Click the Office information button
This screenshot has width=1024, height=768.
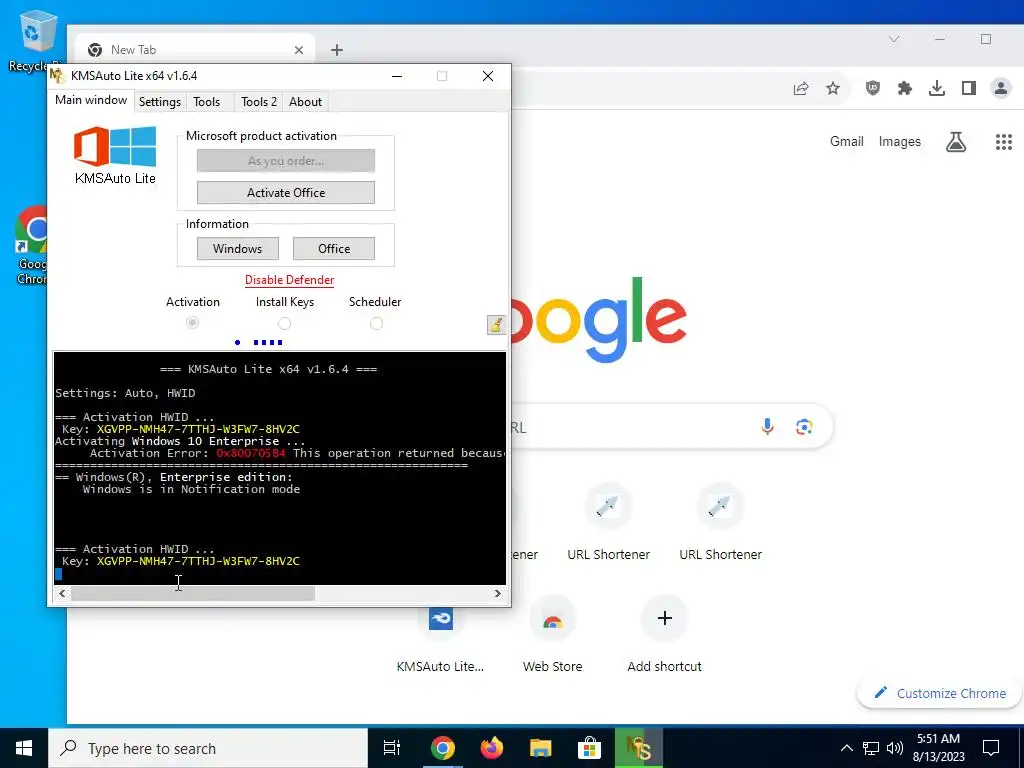coord(334,249)
